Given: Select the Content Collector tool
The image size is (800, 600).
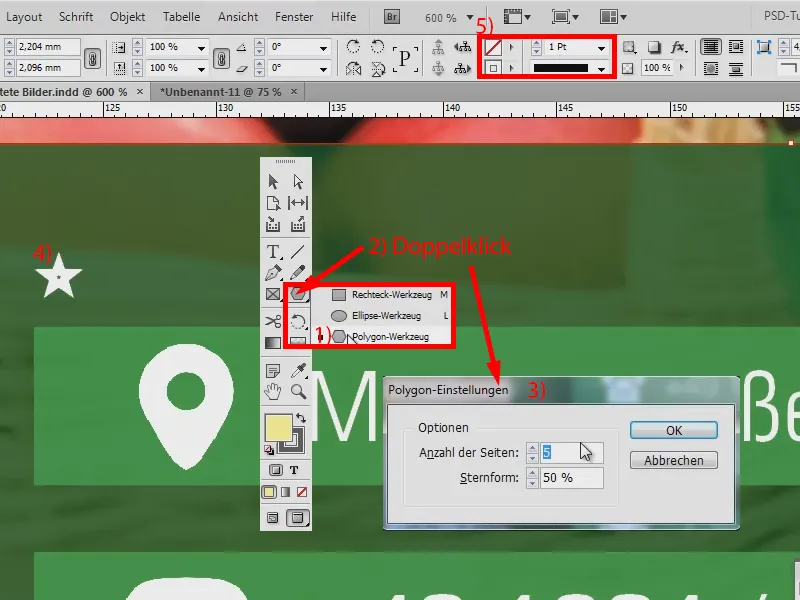Looking at the screenshot, I should 273,224.
